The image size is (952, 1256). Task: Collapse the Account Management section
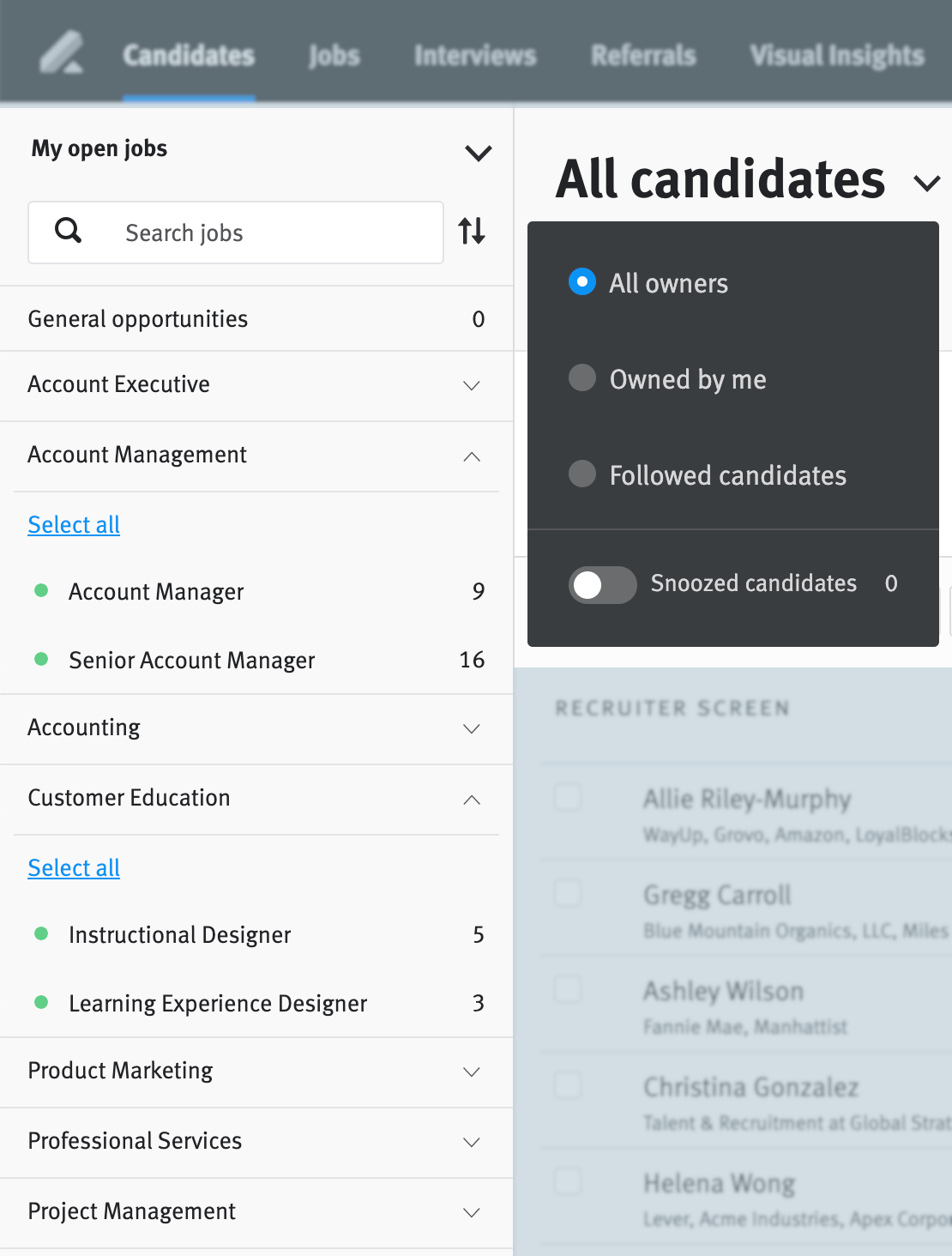[x=471, y=456]
